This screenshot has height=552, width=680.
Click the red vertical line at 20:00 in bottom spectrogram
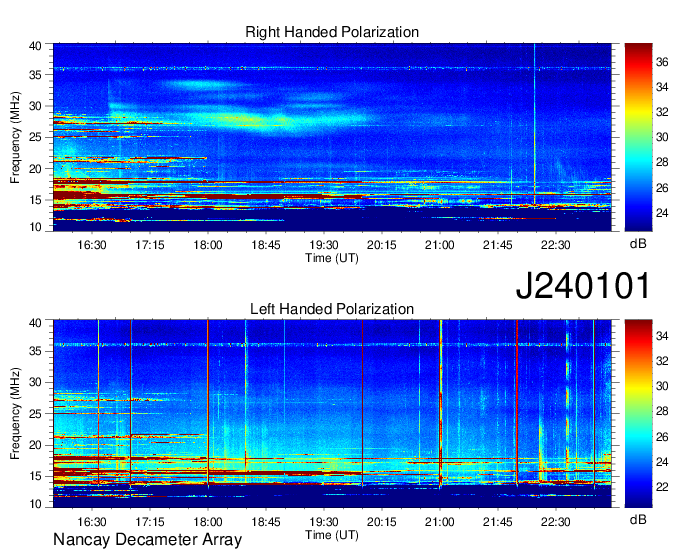(363, 403)
